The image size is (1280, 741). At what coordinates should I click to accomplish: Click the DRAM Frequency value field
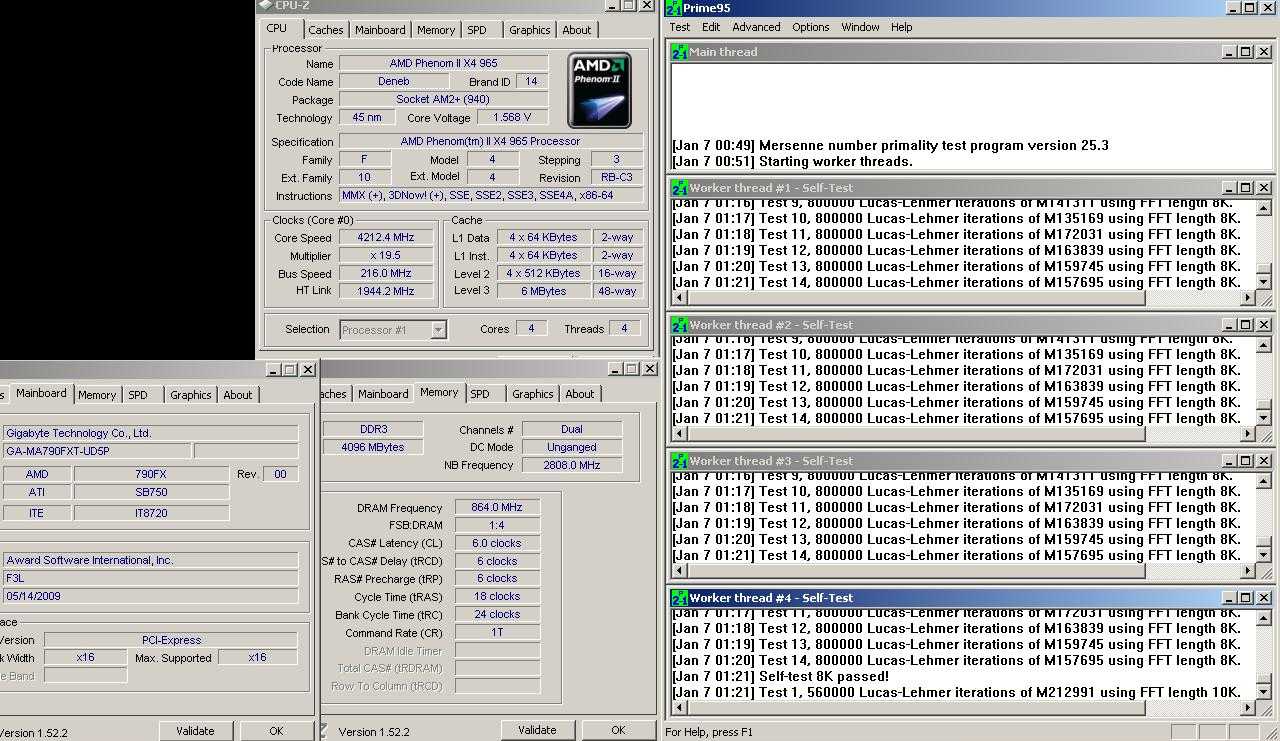(x=497, y=508)
